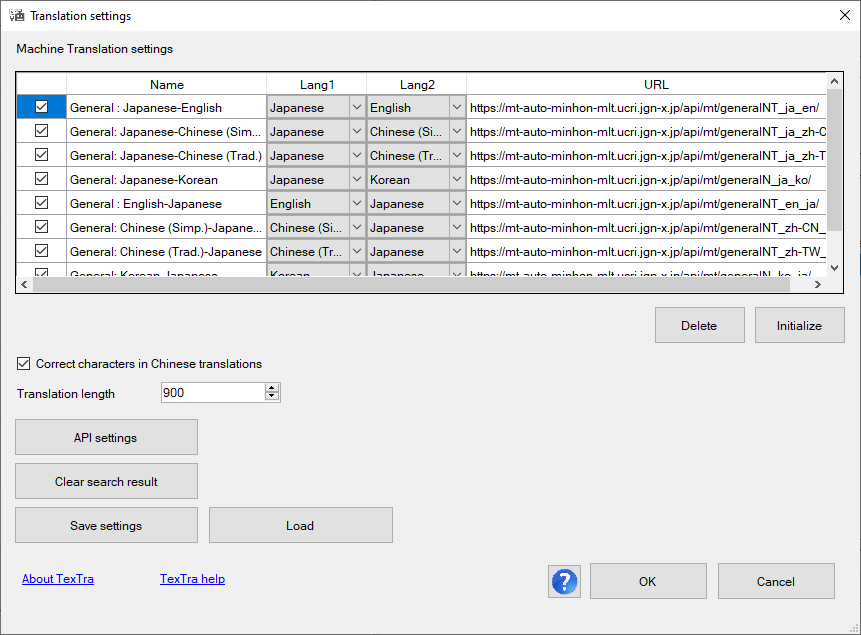Click the table's vertical scrollbar thumb

coord(835,160)
